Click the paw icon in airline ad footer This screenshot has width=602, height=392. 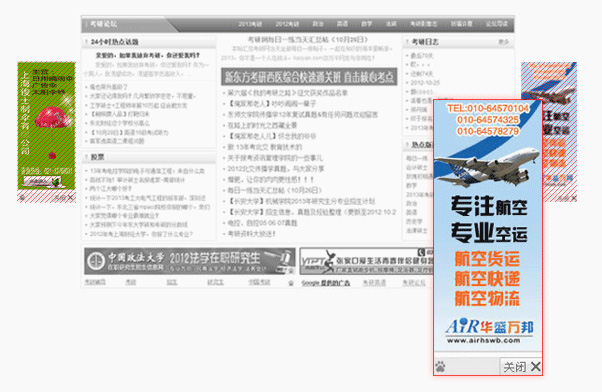[440, 367]
